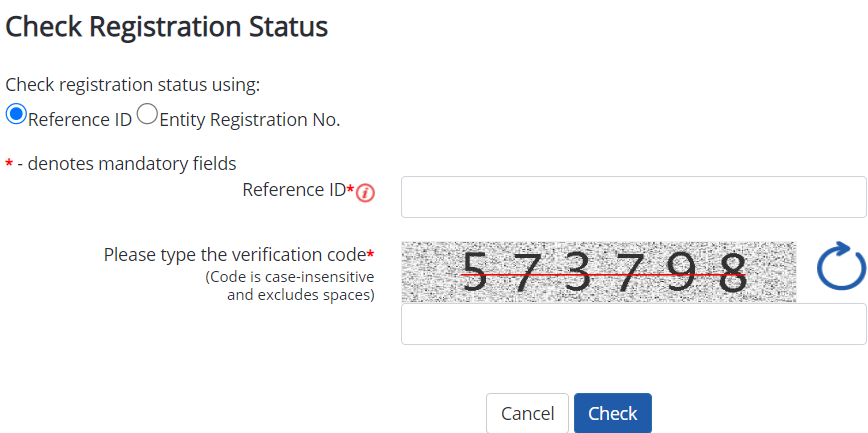
Task: Click the "Check Registration Status" heading
Action: [167, 27]
